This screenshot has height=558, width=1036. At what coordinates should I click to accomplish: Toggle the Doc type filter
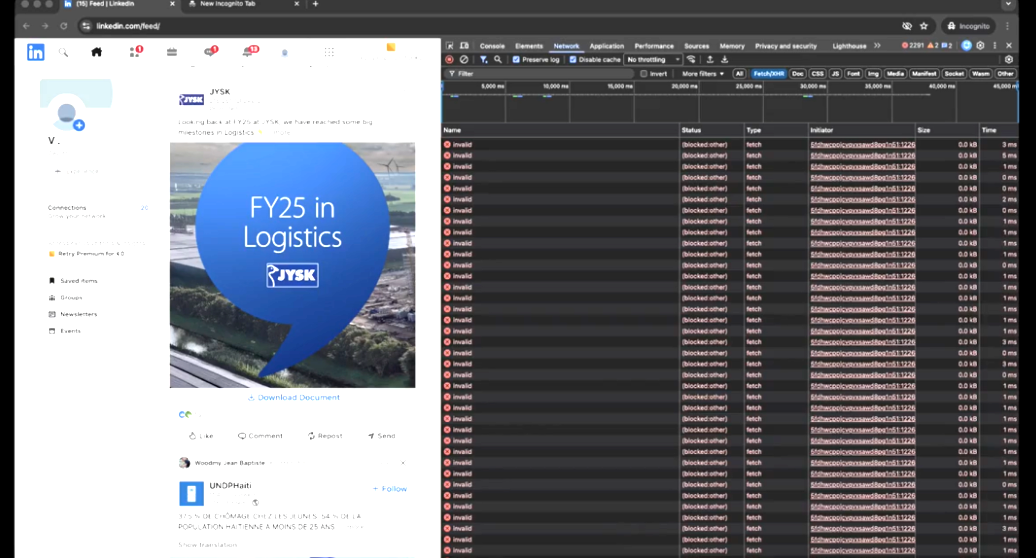tap(797, 74)
